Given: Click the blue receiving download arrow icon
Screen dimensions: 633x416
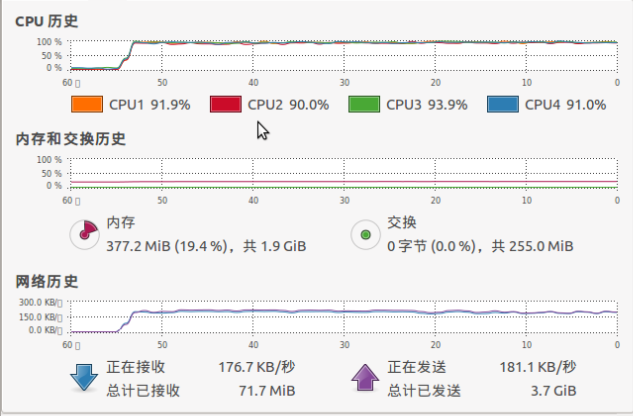Looking at the screenshot, I should (82, 378).
